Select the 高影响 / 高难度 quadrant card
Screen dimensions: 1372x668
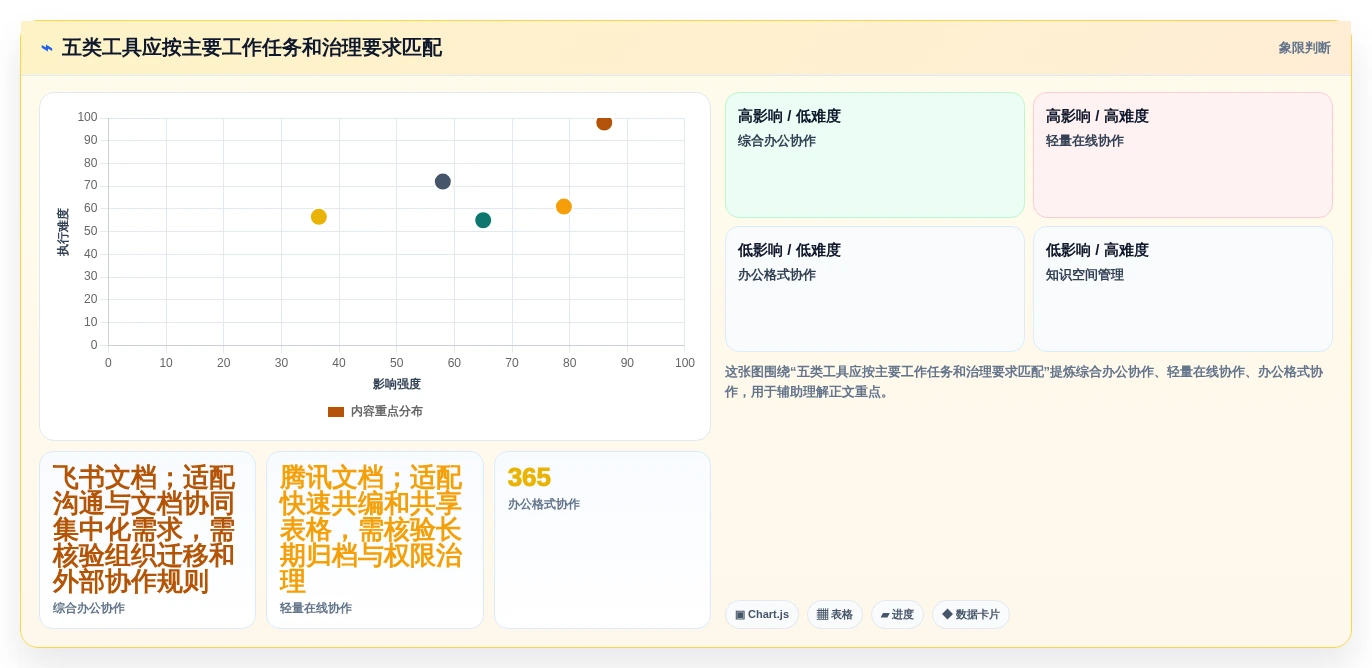(x=1183, y=155)
